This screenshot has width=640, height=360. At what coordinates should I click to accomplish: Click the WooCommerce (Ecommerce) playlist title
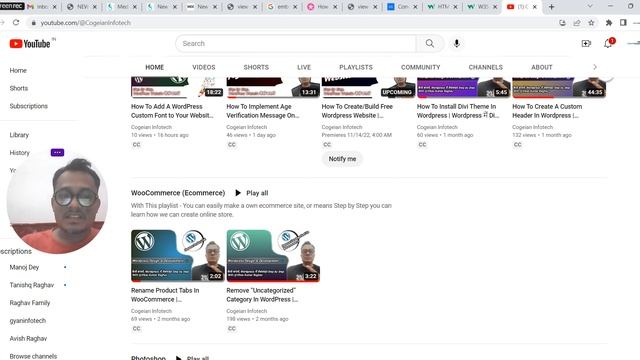(x=178, y=193)
